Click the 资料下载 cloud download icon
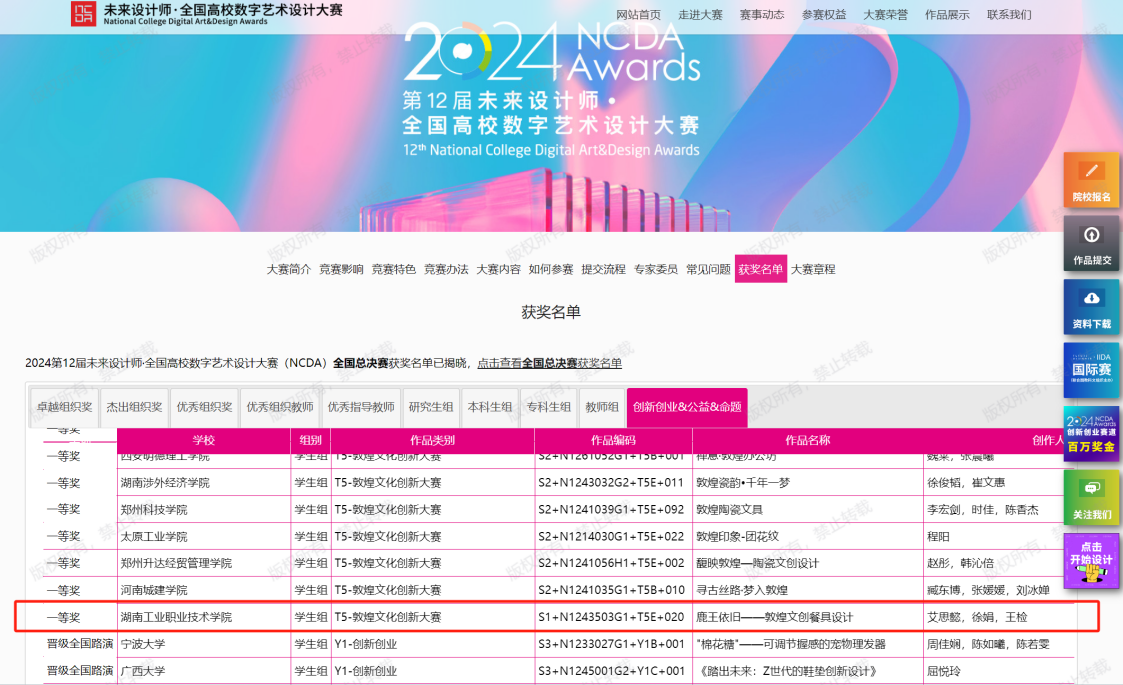The image size is (1123, 685). coord(1091,307)
